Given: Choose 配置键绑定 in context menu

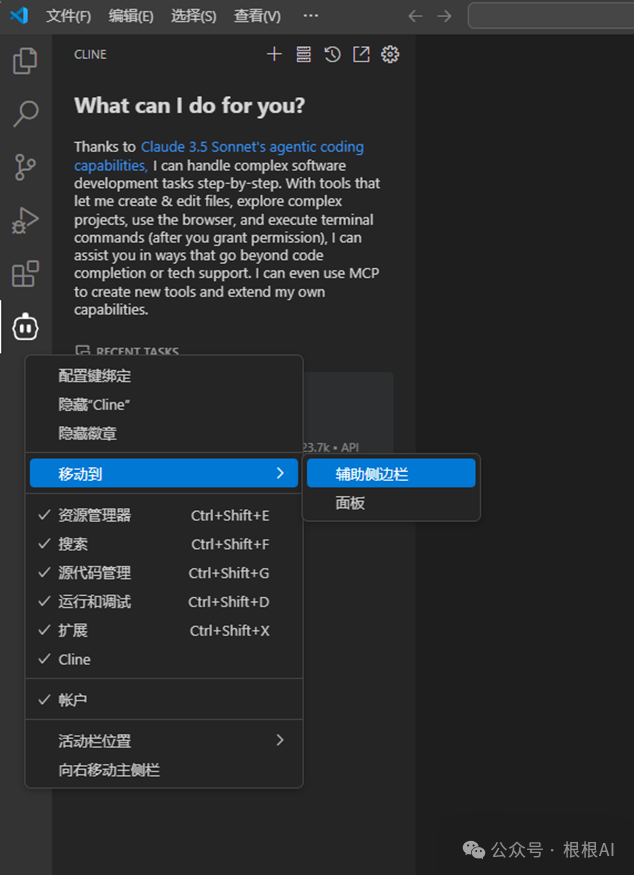Looking at the screenshot, I should tap(164, 376).
